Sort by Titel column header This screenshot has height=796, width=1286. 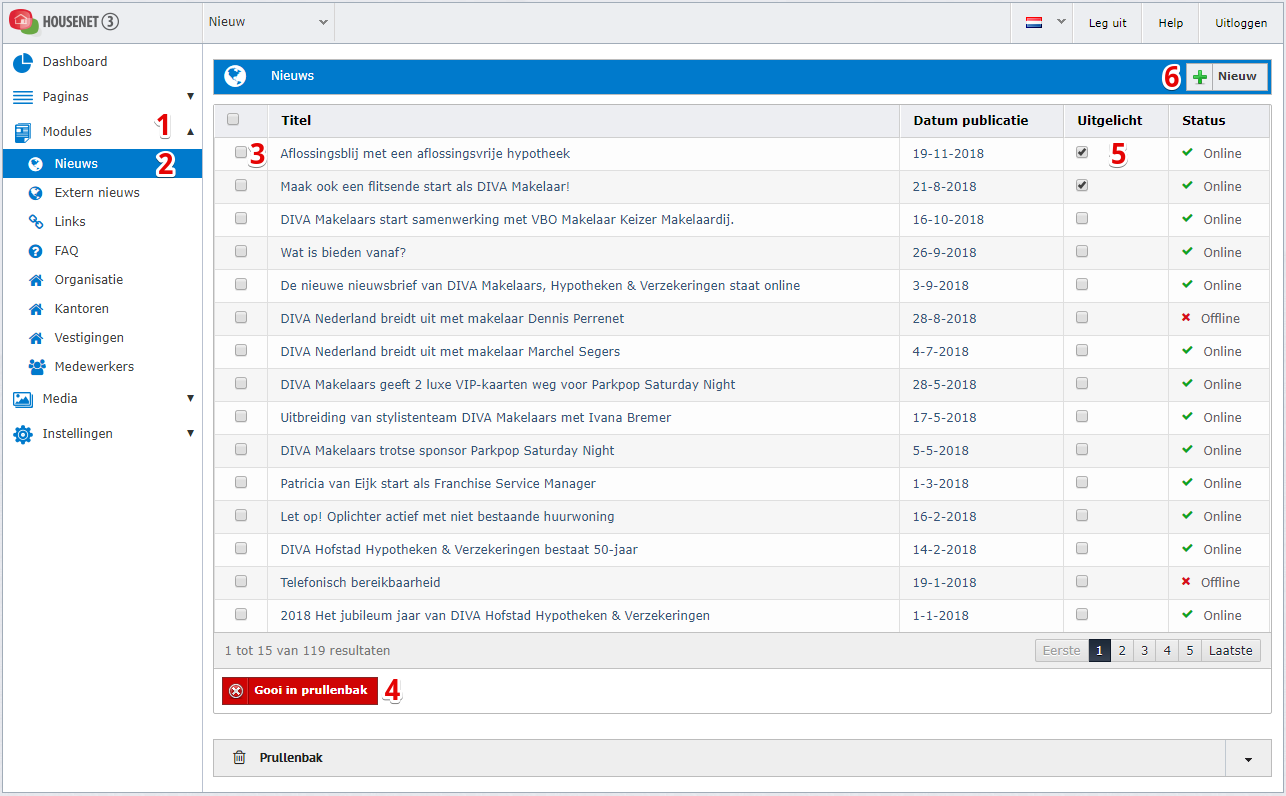point(296,121)
